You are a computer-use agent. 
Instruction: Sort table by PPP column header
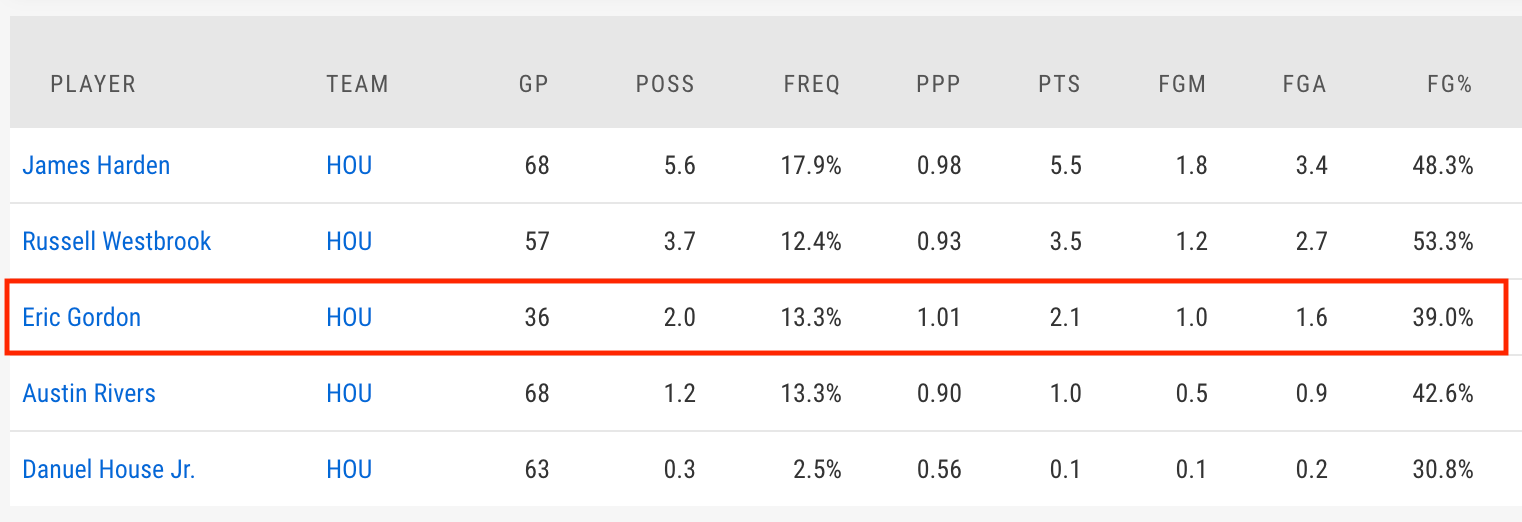[x=938, y=84]
